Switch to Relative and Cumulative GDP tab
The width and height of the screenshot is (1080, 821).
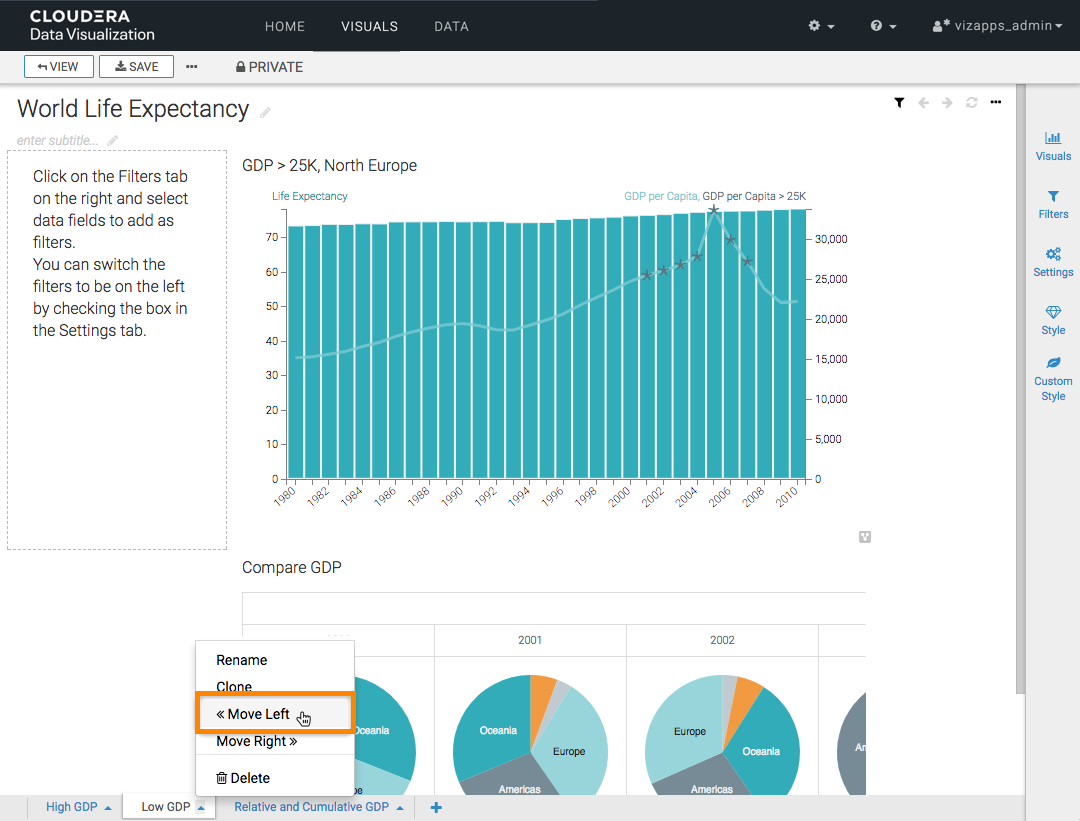point(311,807)
